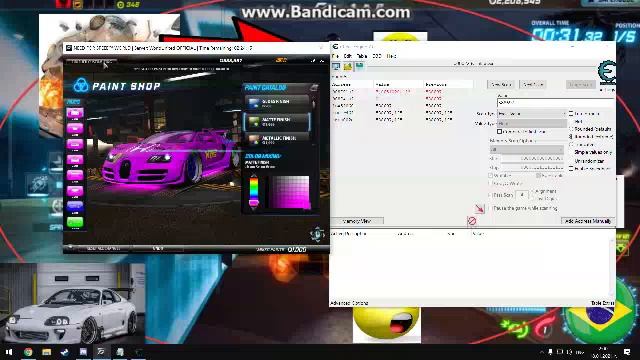Click the Stop address field
The height and width of the screenshot is (360, 640).
tap(532, 168)
